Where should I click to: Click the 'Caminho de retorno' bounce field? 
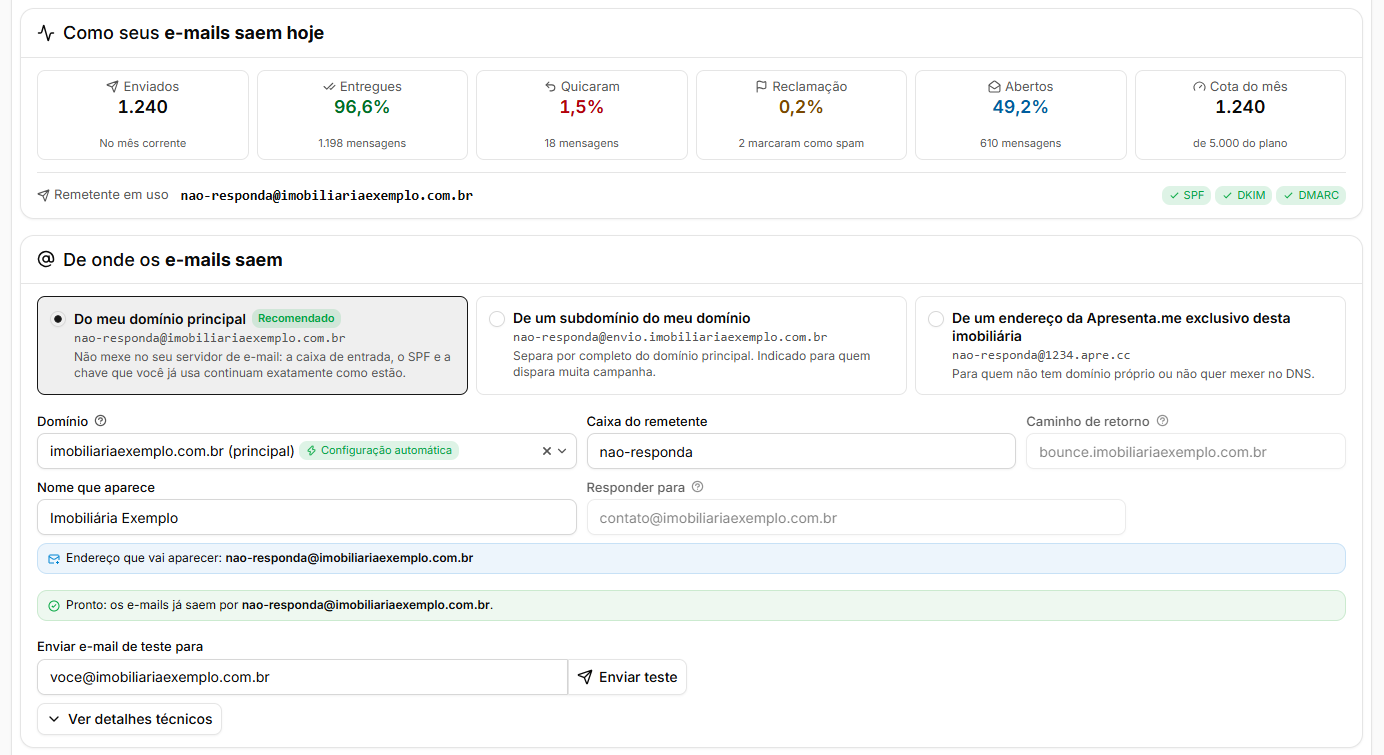coord(1186,451)
